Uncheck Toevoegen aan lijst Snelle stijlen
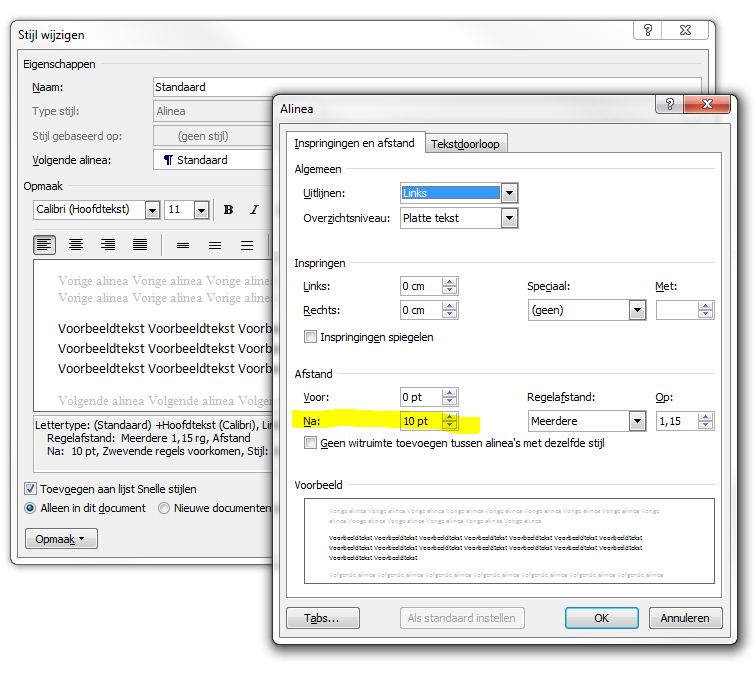 [x=31, y=489]
